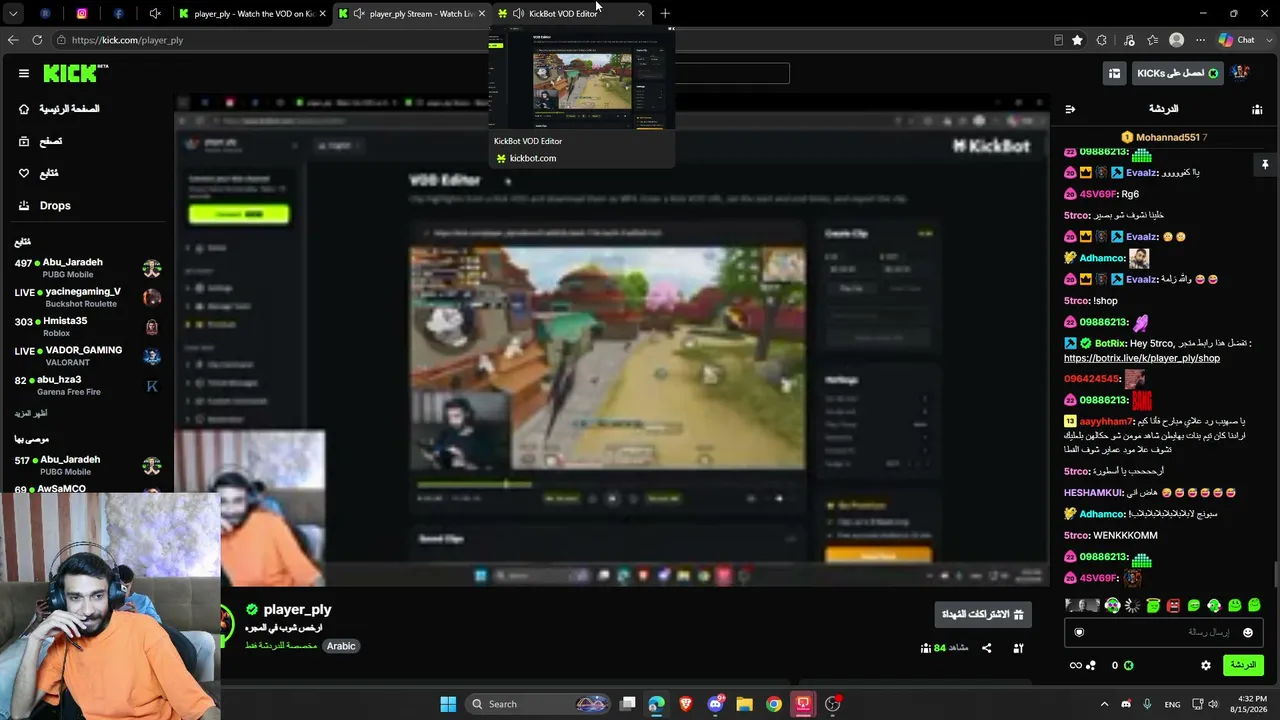
Task: Switch to the KickBot VOD Editor tab
Action: coord(572,14)
